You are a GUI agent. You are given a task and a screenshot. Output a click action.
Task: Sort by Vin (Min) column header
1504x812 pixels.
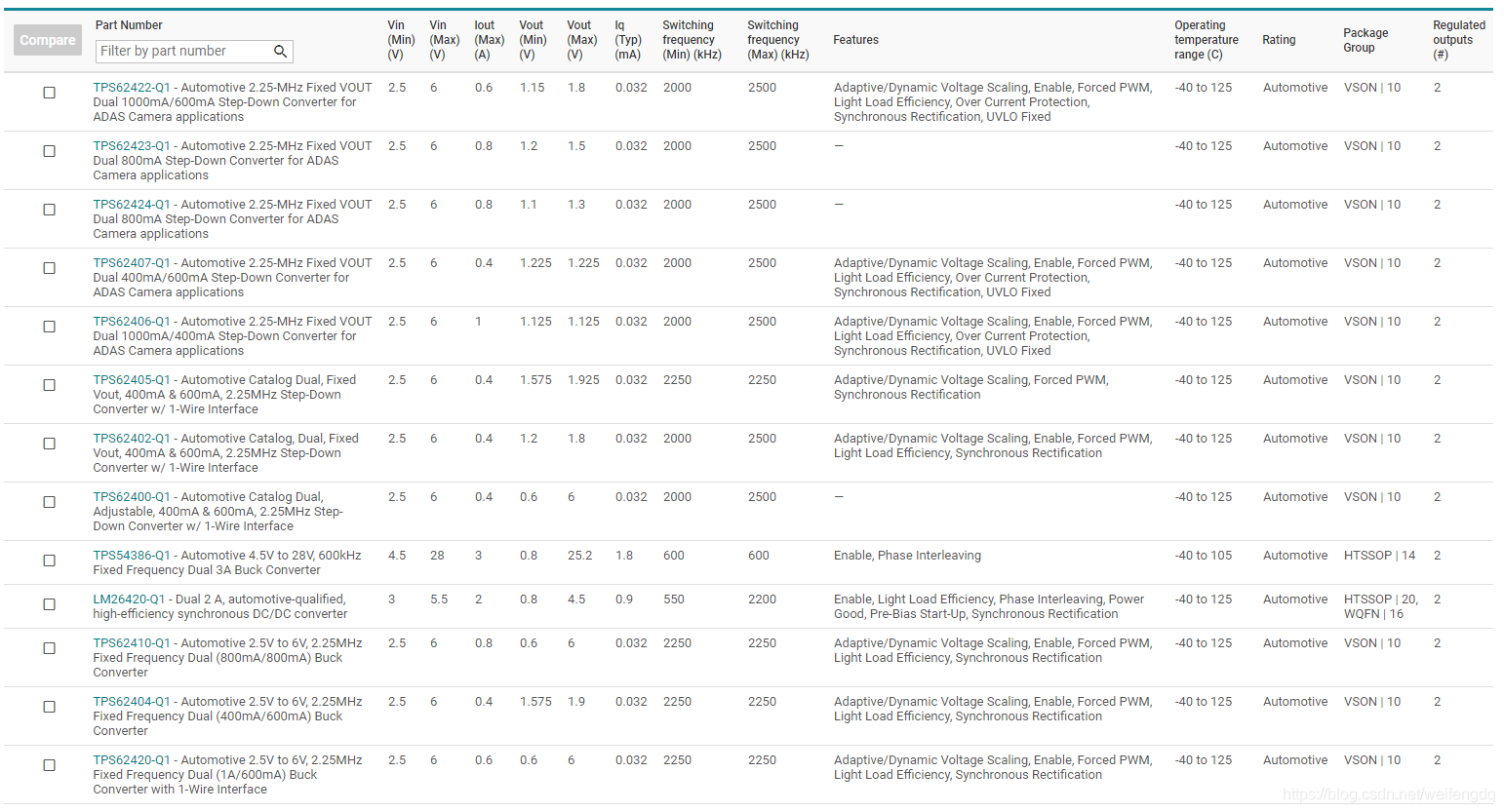(401, 40)
